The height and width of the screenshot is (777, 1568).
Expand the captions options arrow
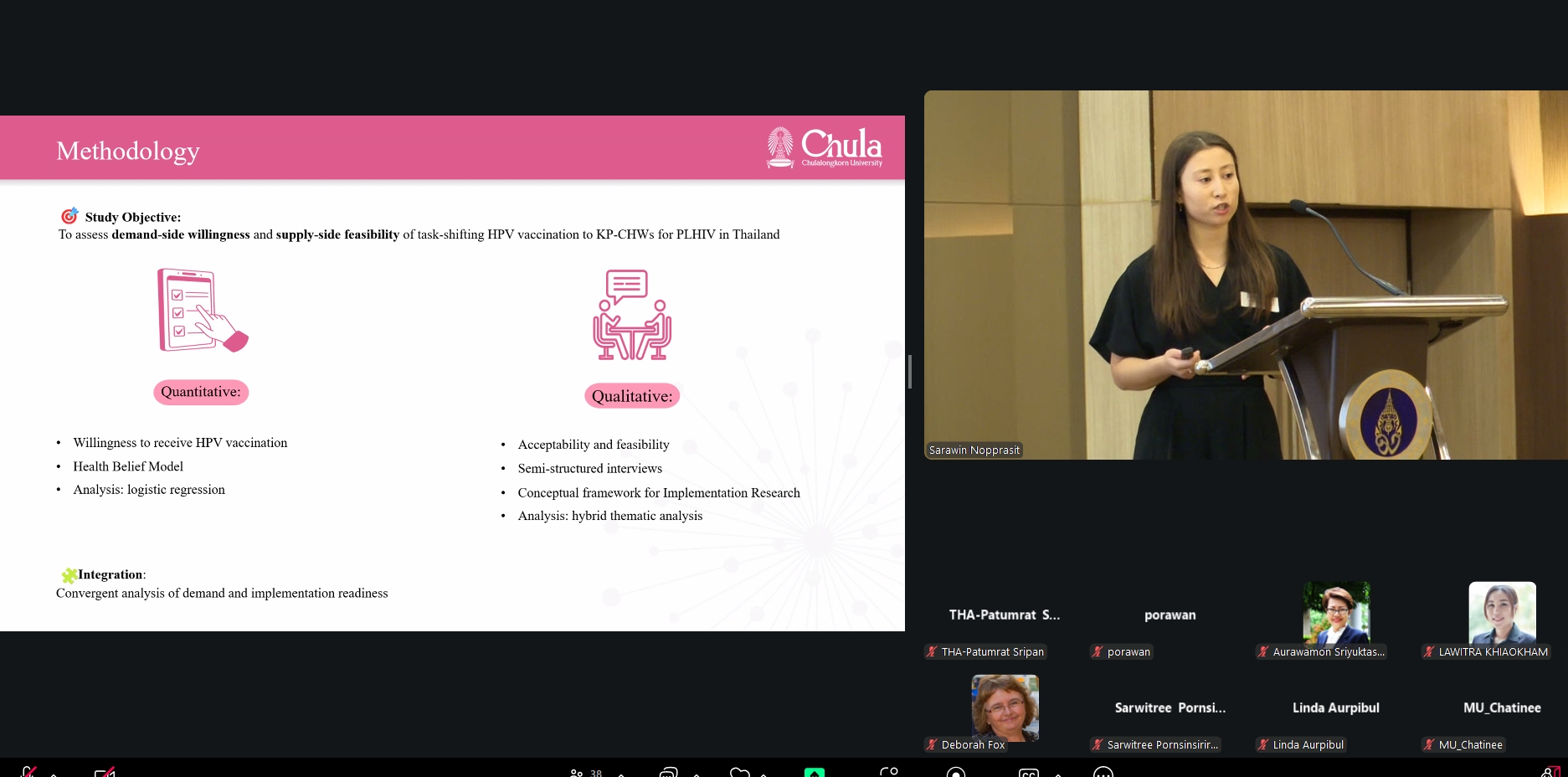[x=1058, y=774]
